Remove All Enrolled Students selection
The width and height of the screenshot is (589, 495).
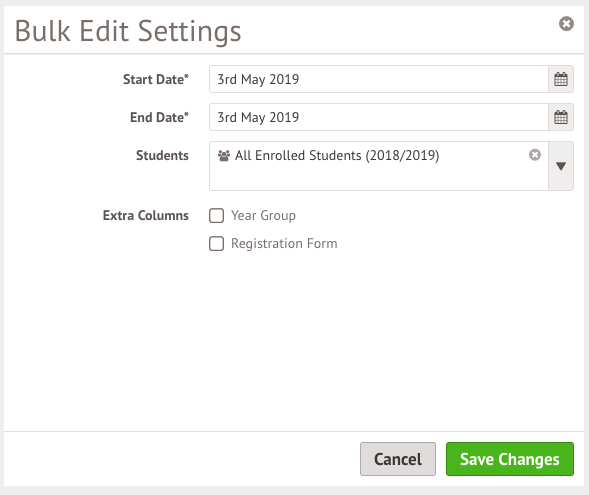click(x=535, y=155)
